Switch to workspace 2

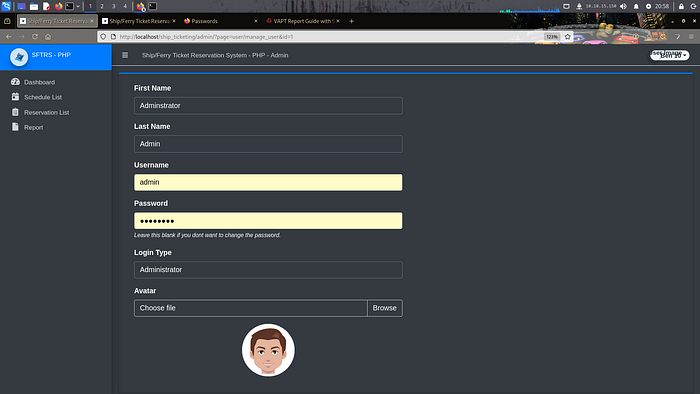pos(102,6)
